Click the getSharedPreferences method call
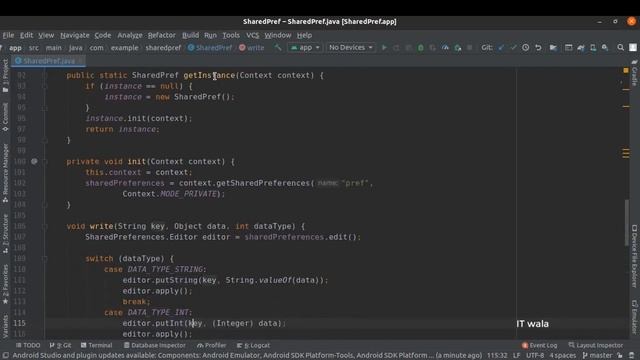Screen dimensions: 640x360 [x=263, y=183]
